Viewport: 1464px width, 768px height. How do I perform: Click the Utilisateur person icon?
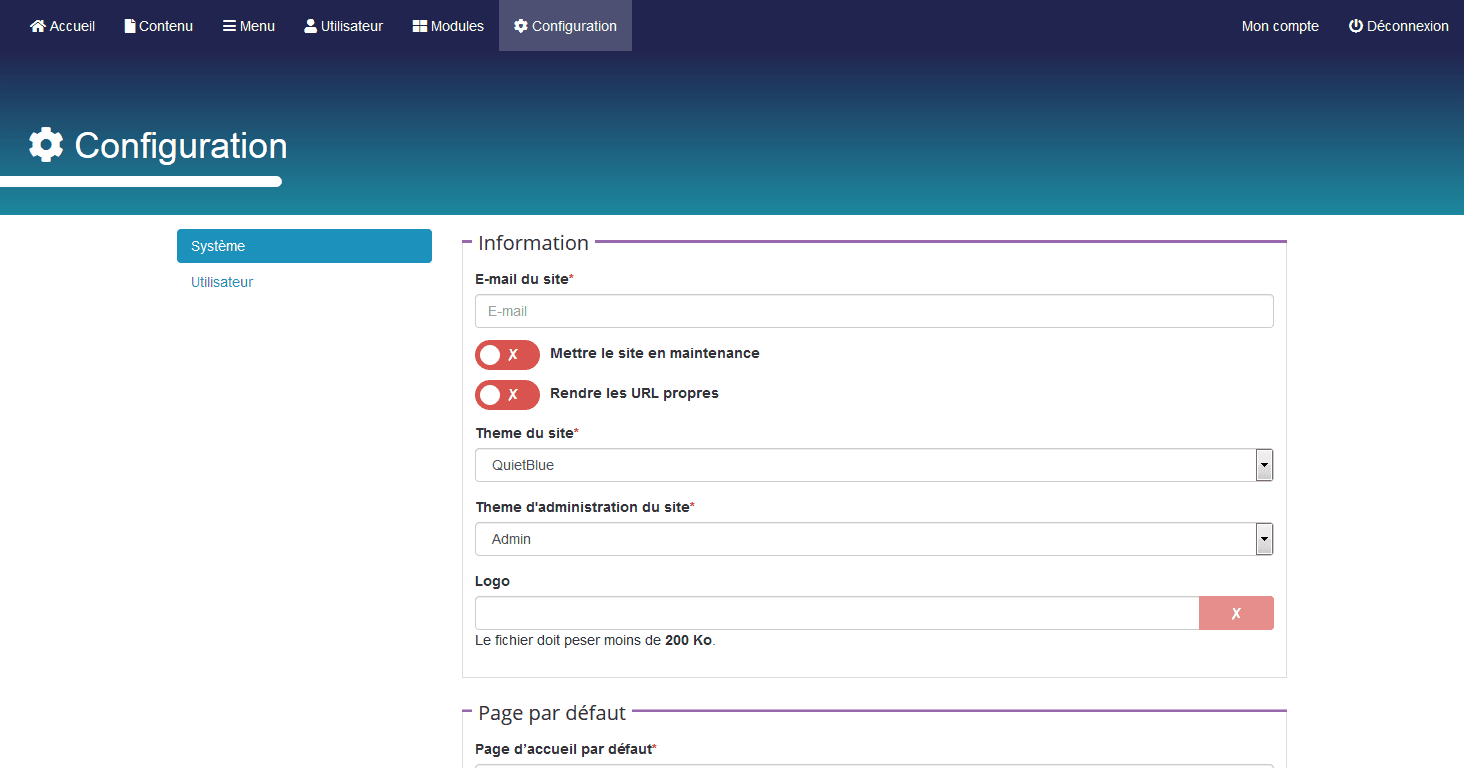pos(311,26)
